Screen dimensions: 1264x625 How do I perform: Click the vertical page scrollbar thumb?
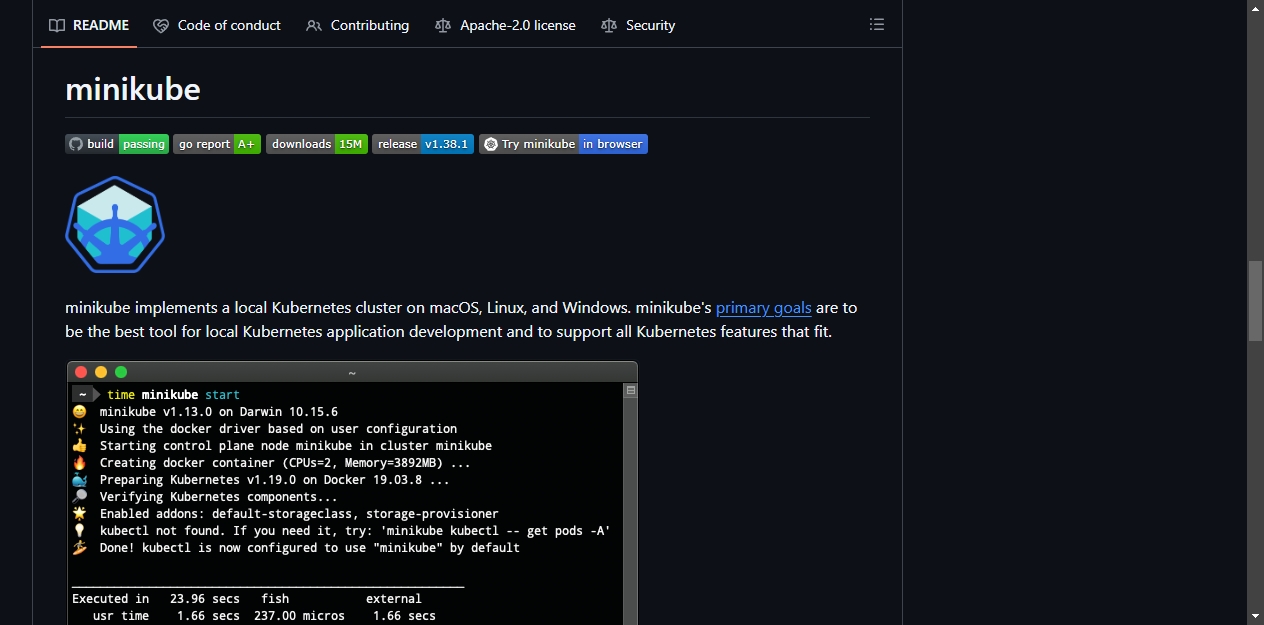click(x=1255, y=301)
